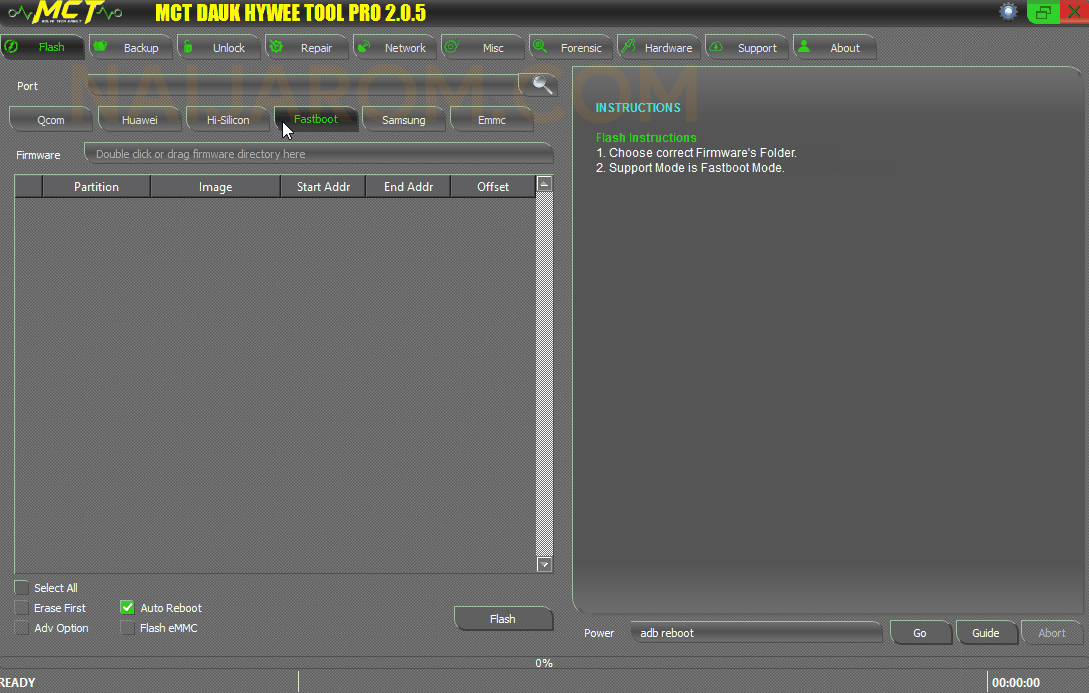Click the Go button
1089x693 pixels.
pos(920,633)
